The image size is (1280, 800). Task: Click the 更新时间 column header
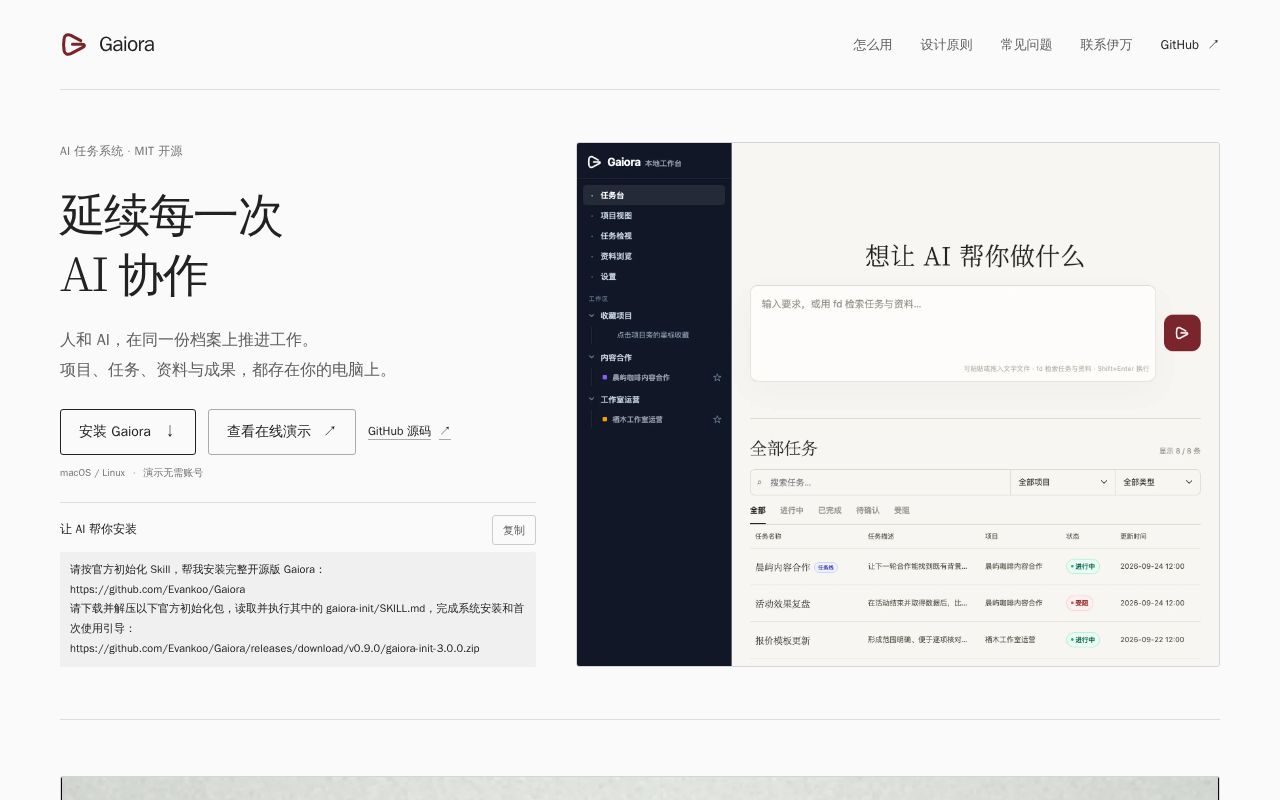pos(1134,536)
